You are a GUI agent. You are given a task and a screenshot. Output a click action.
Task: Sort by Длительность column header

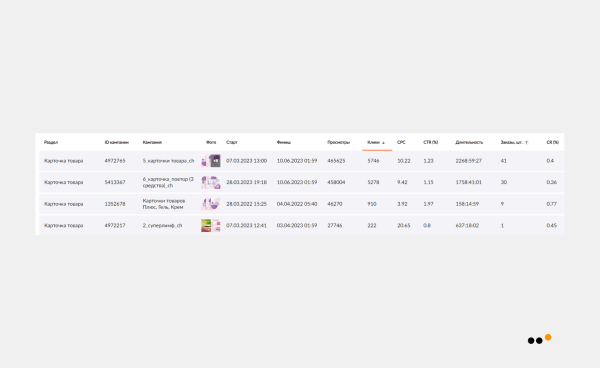[x=469, y=142]
